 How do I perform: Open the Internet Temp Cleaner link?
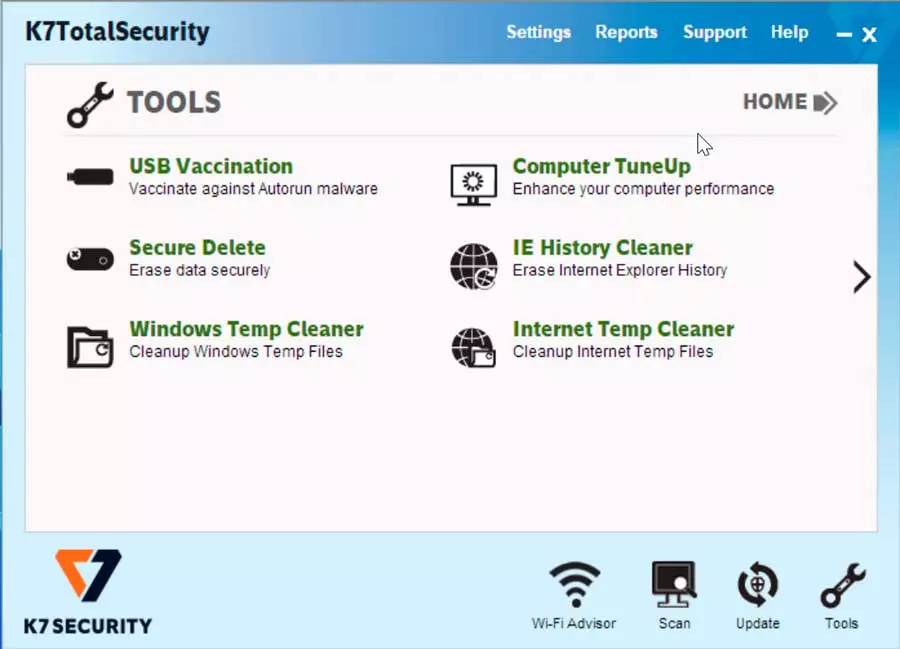point(623,329)
